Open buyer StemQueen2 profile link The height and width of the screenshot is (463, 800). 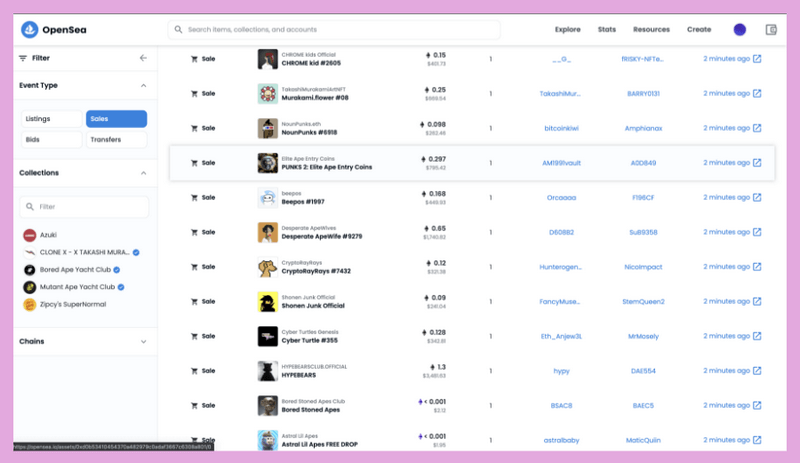coord(643,302)
